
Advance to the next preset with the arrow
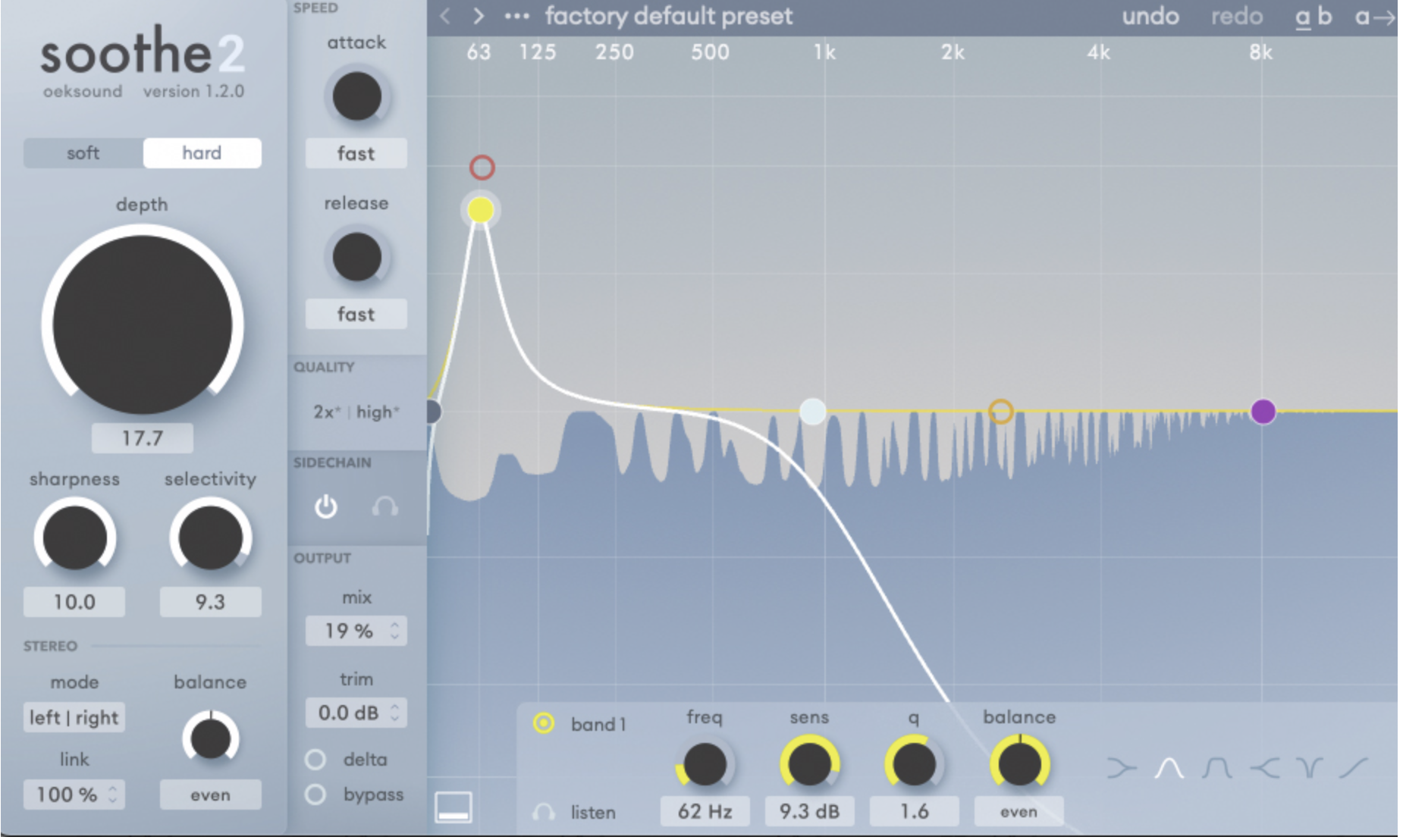[x=479, y=15]
